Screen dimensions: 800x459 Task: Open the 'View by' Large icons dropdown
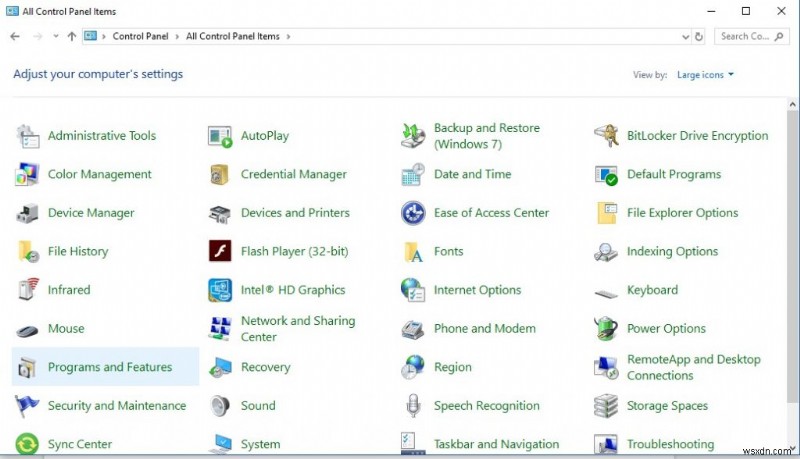(705, 74)
